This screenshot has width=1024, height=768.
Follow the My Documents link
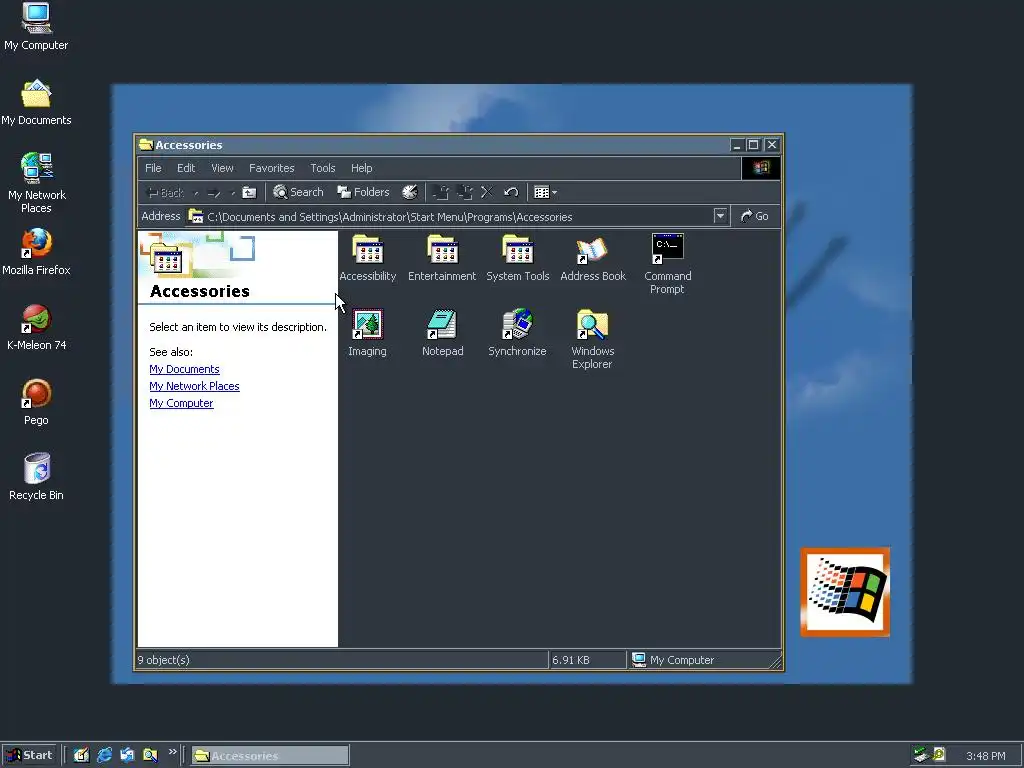(184, 369)
